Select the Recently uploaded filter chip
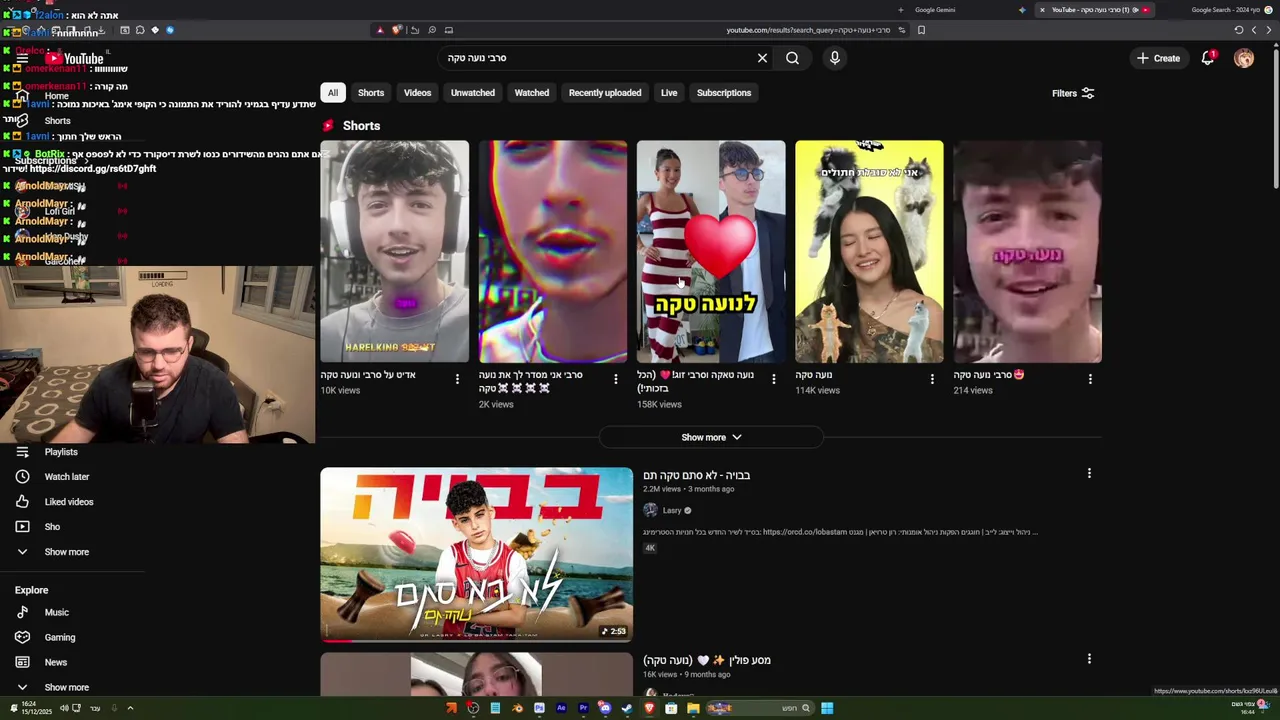Screen dimensions: 1280x720 (x=605, y=93)
